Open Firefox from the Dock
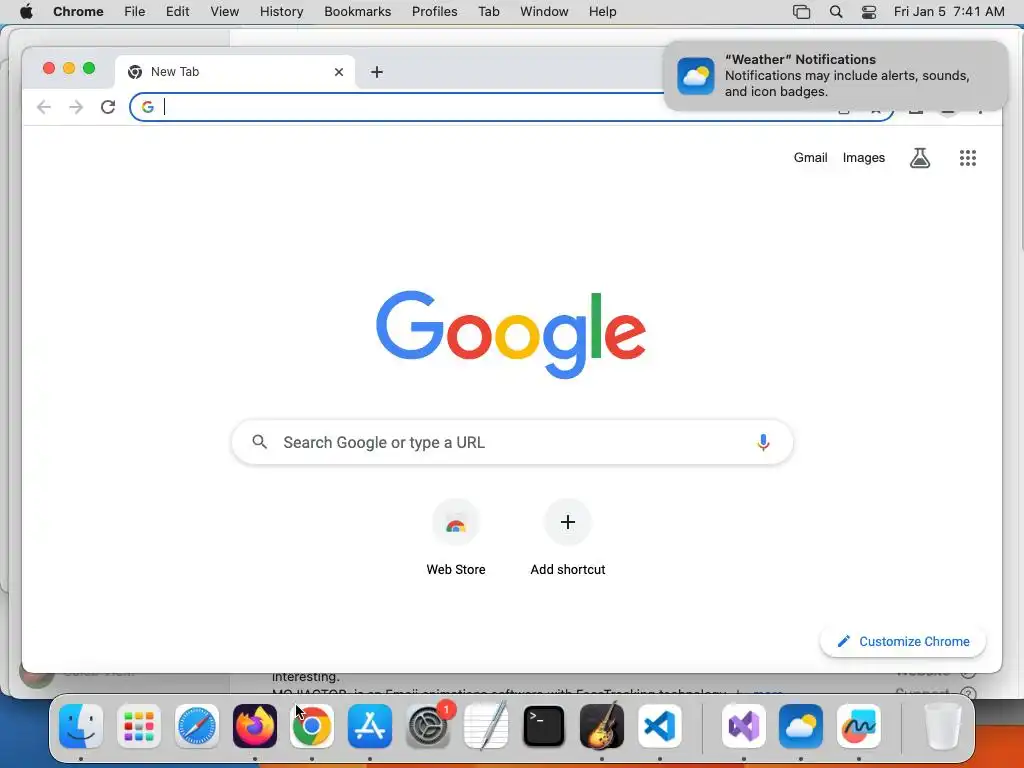This screenshot has height=768, width=1024. pos(255,726)
